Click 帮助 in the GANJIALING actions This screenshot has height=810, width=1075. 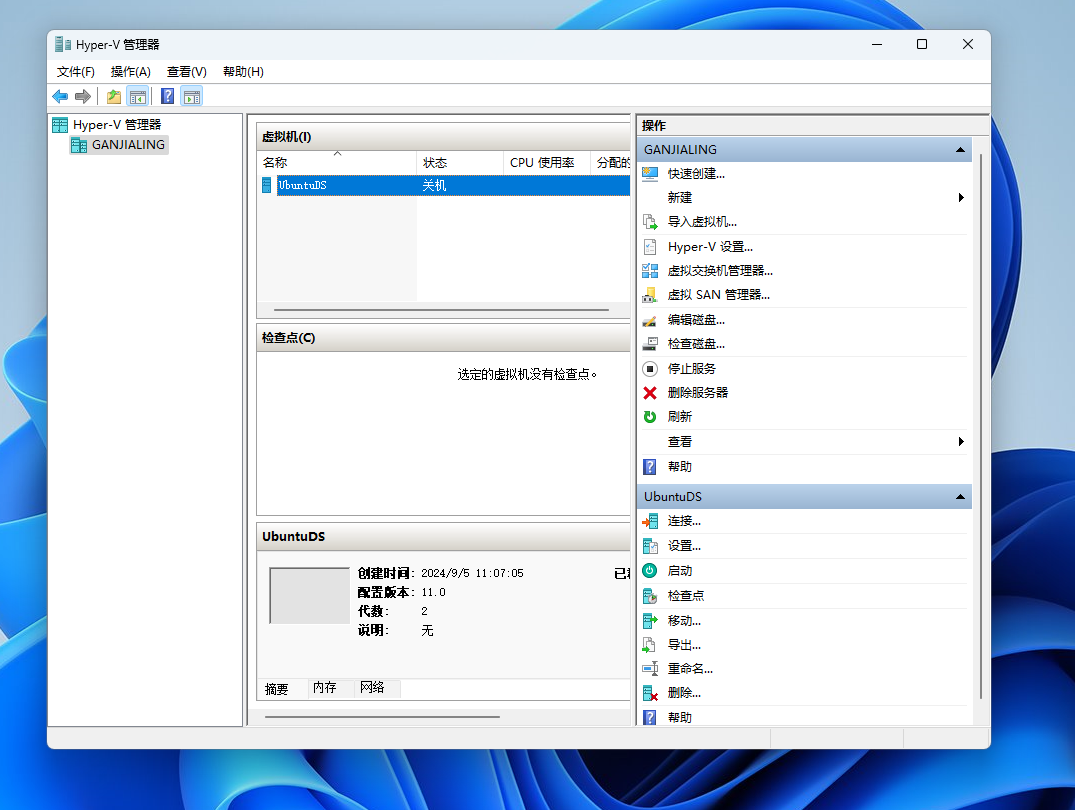tap(679, 467)
